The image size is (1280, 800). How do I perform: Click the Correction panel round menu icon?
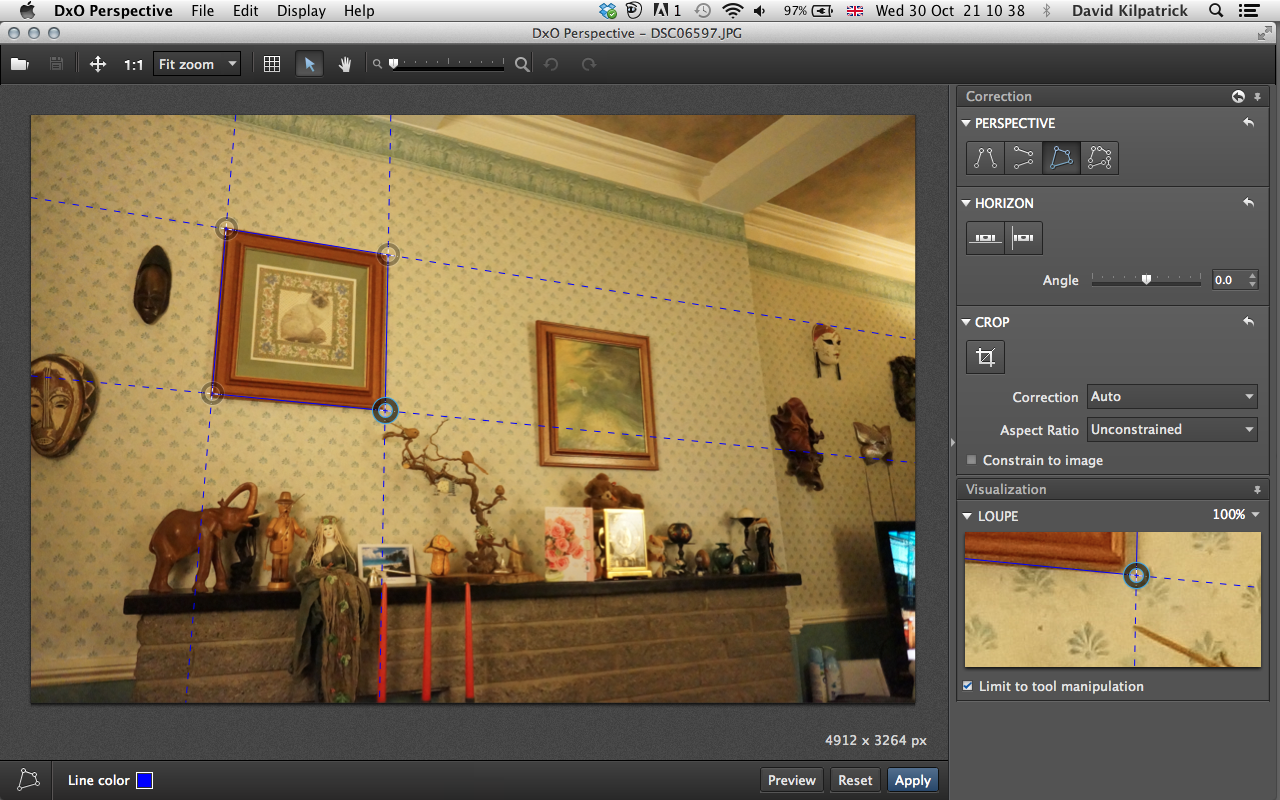[1238, 97]
